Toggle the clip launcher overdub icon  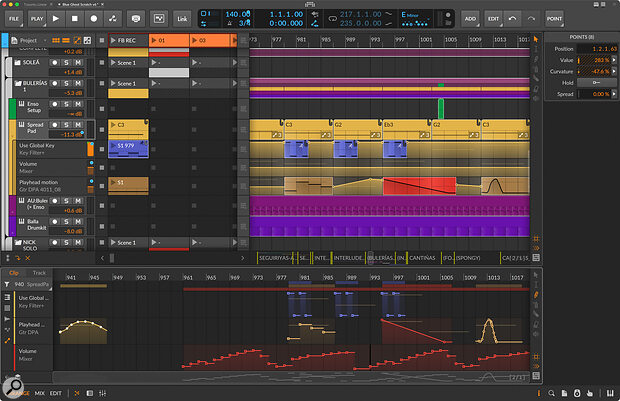click(x=136, y=19)
